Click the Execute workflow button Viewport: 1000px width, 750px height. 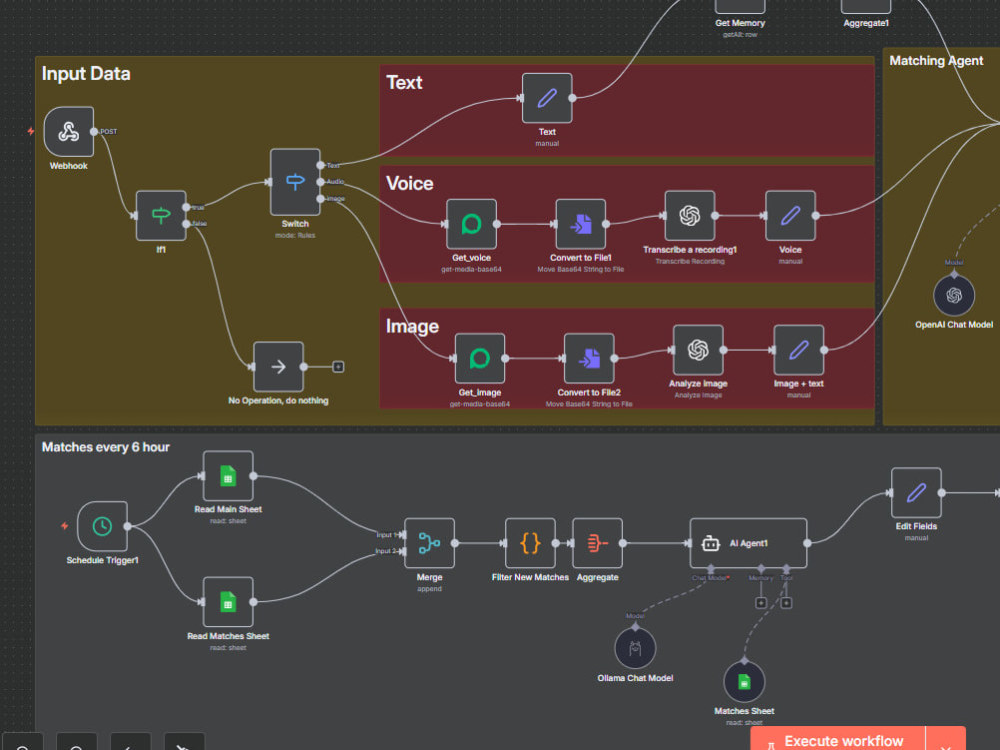[837, 740]
